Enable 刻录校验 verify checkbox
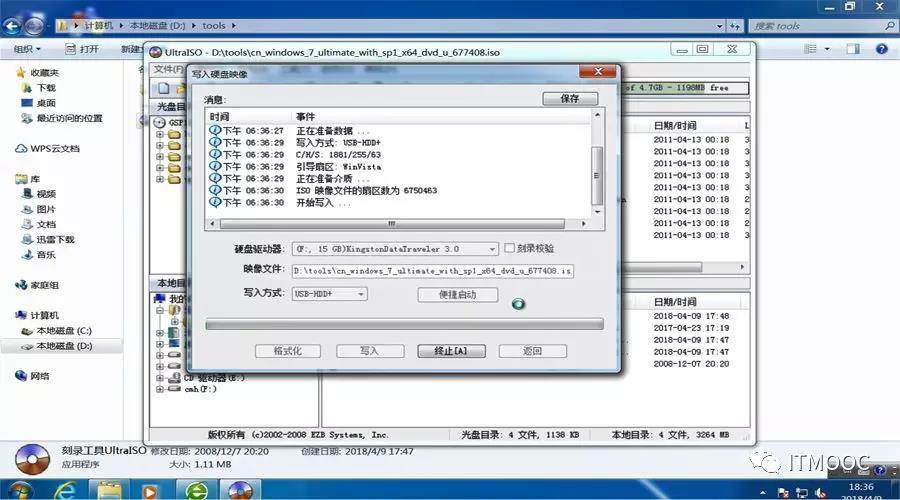 coord(509,248)
